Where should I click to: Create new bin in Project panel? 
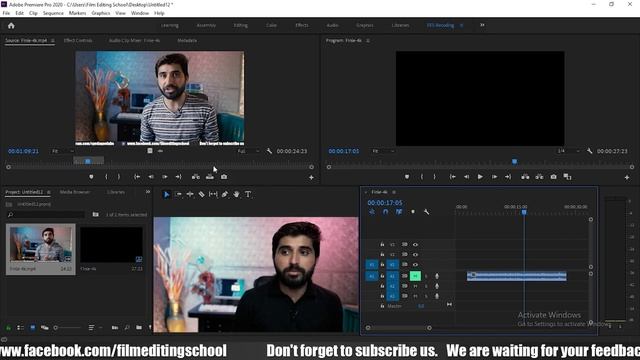[x=139, y=327]
